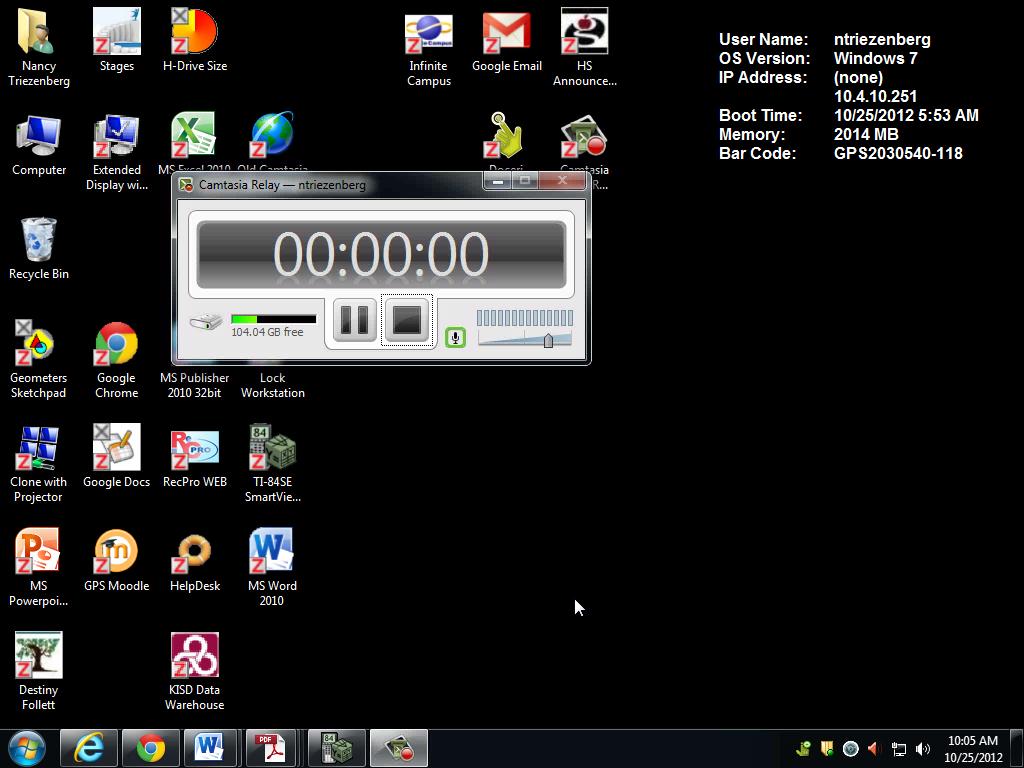
Task: Click the Camtasia Relay title bar icon
Action: point(186,185)
